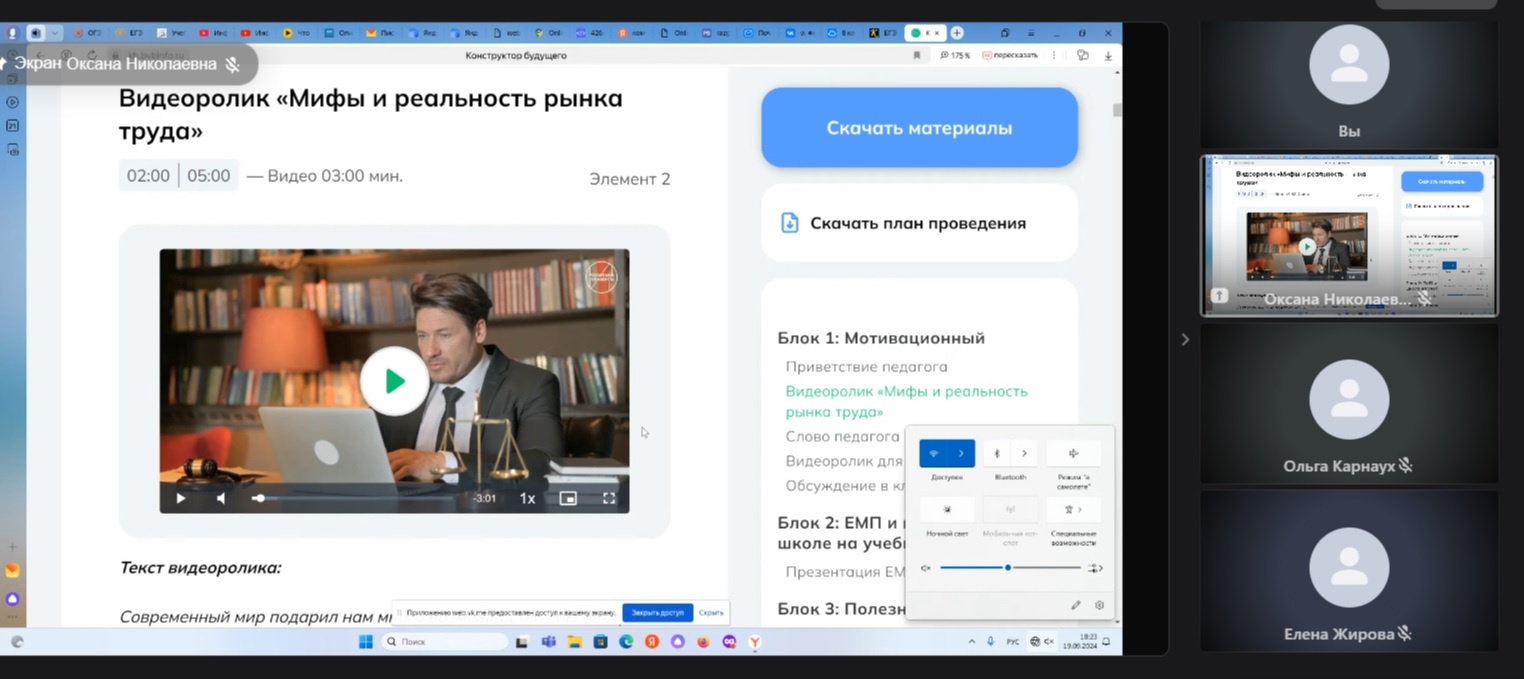Open Microsoft Teams from the taskbar
This screenshot has width=1524, height=679.
click(548, 641)
